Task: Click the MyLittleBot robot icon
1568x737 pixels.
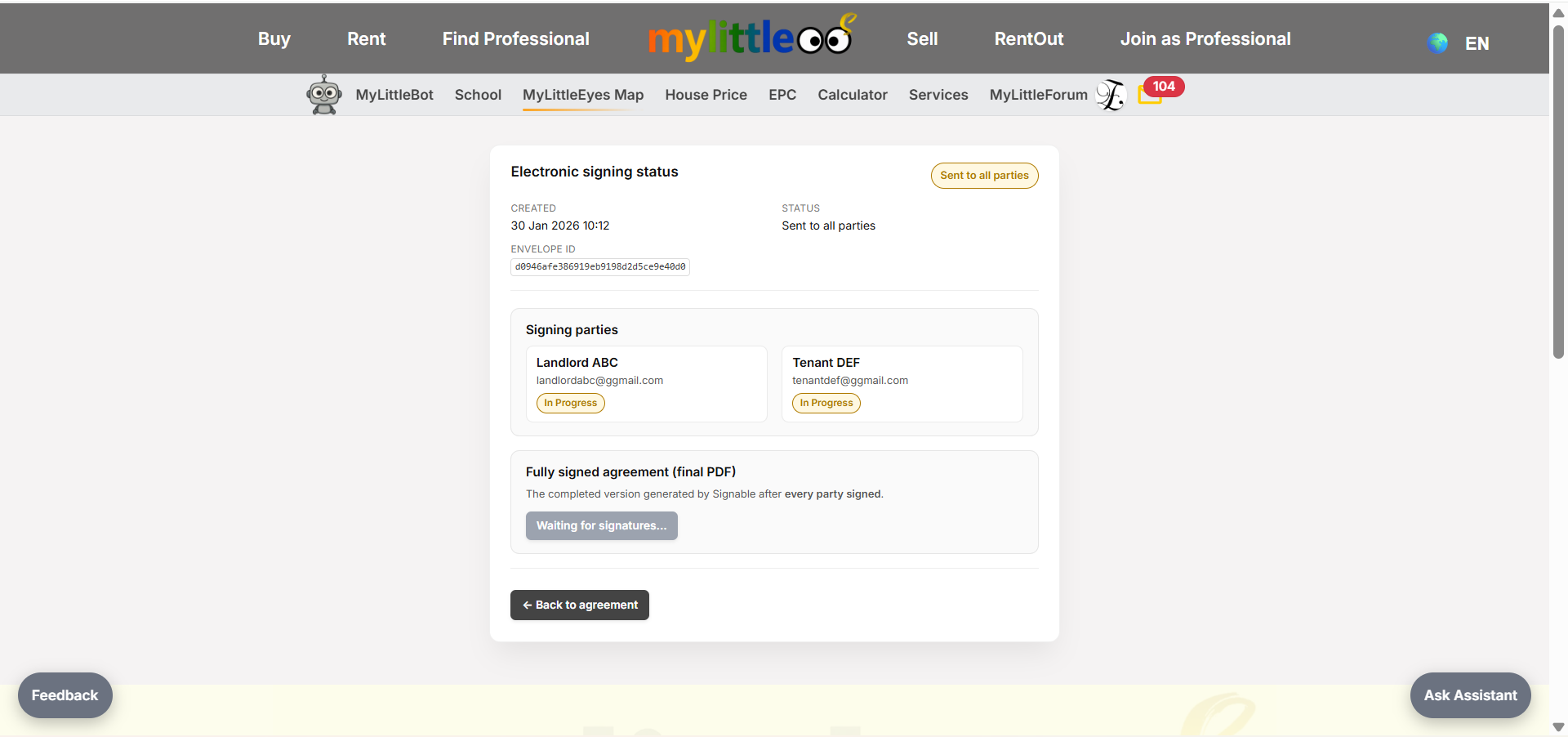Action: [x=323, y=95]
